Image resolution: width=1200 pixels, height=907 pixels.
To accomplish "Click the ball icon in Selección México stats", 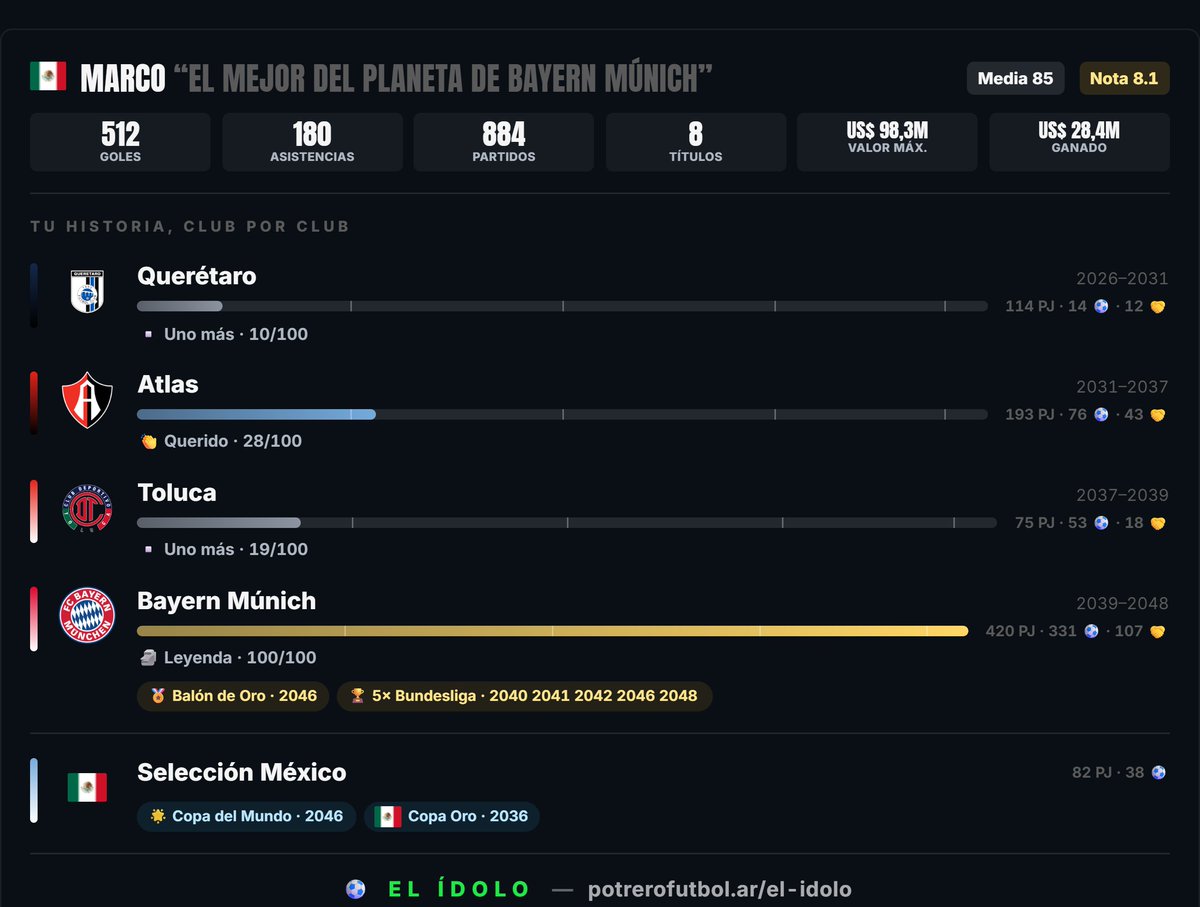I will click(x=1158, y=772).
